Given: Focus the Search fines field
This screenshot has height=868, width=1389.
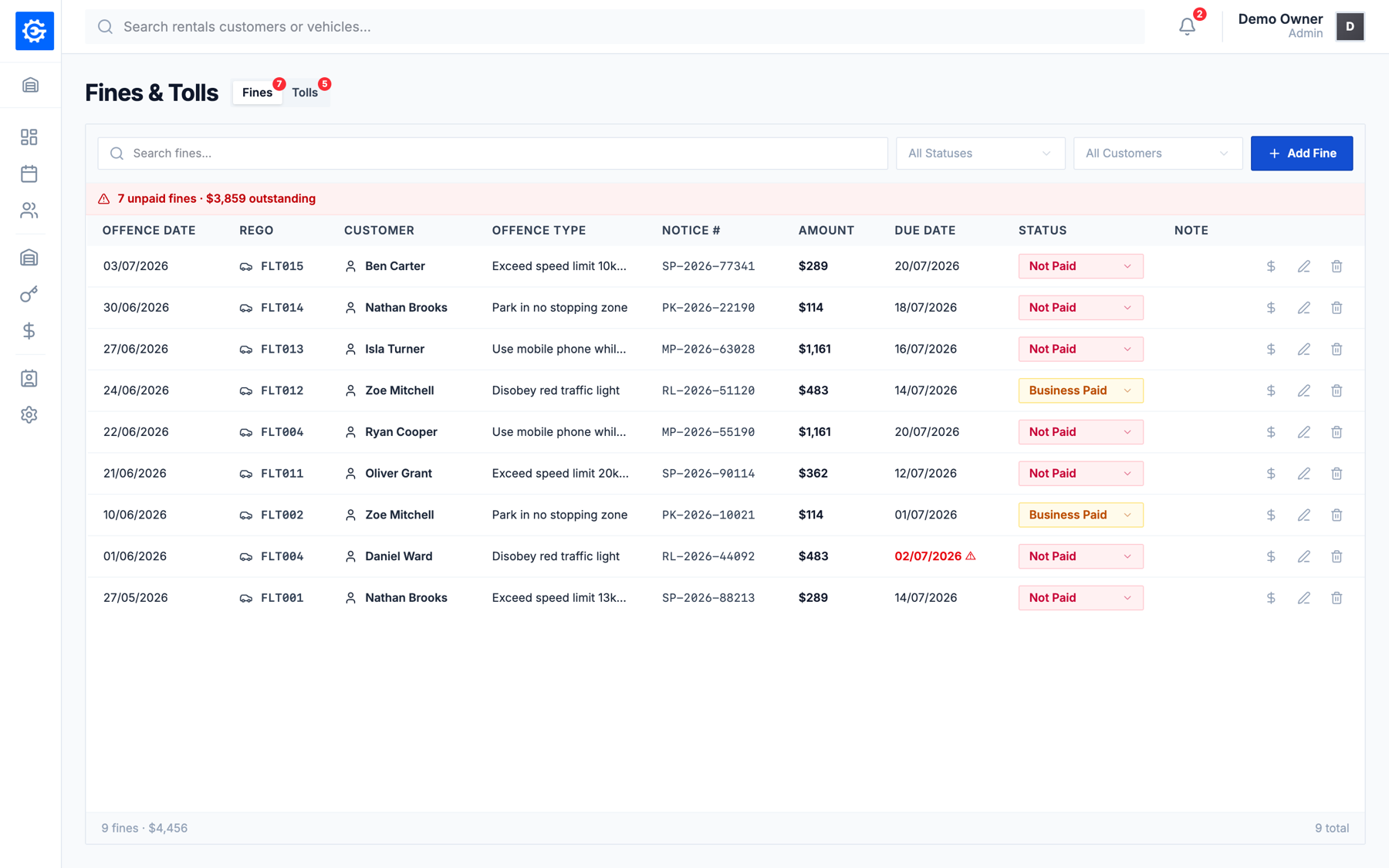Looking at the screenshot, I should 492,154.
